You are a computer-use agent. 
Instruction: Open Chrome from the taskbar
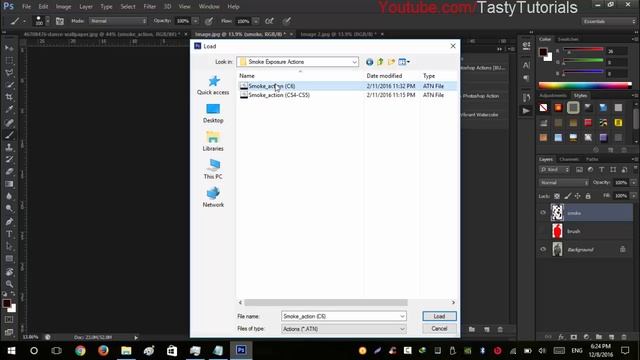tap(80, 350)
